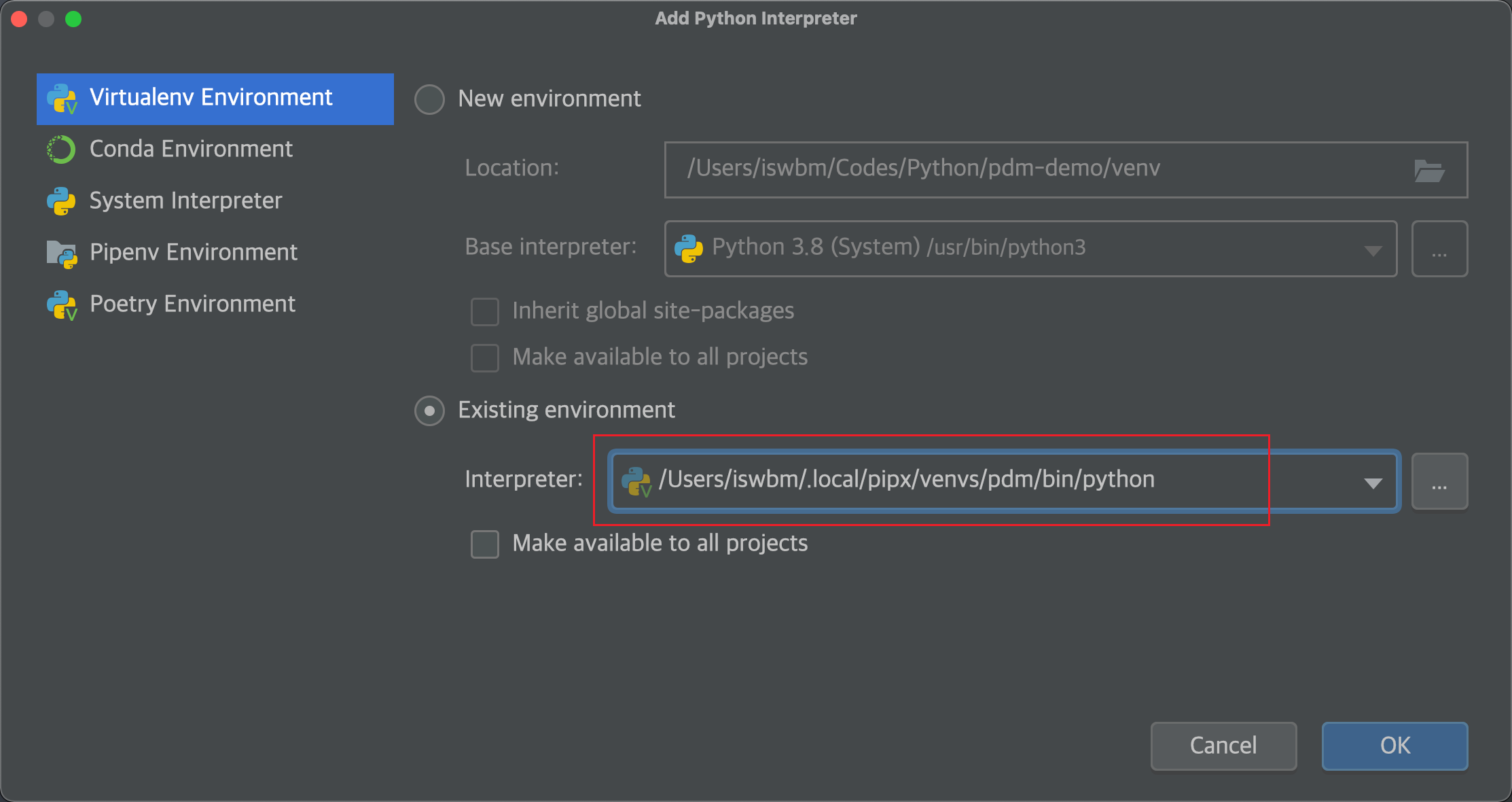Confirm by clicking OK
1512x802 pixels.
point(1394,746)
